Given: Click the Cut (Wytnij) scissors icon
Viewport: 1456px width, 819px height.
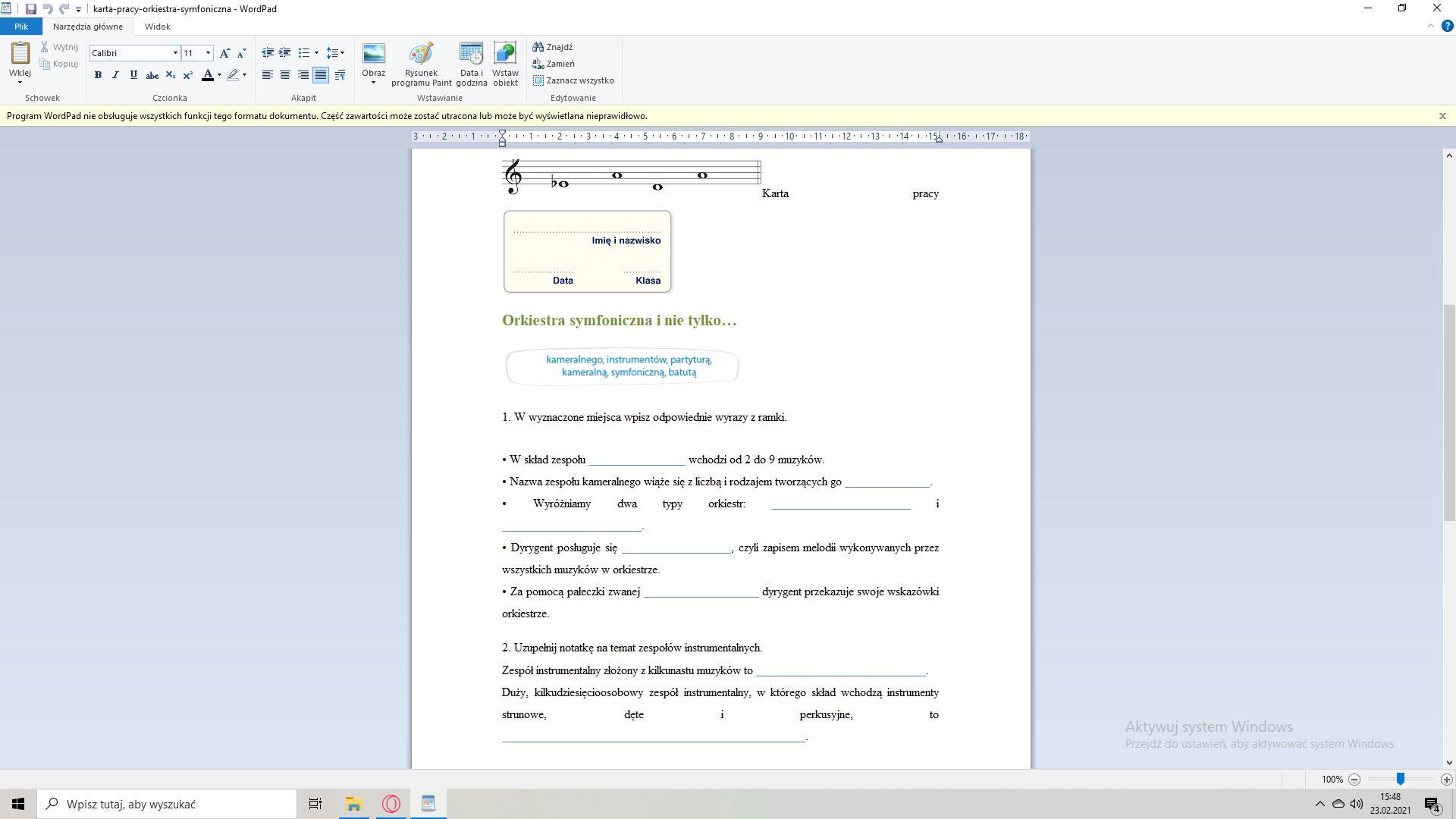Looking at the screenshot, I should pyautogui.click(x=45, y=47).
